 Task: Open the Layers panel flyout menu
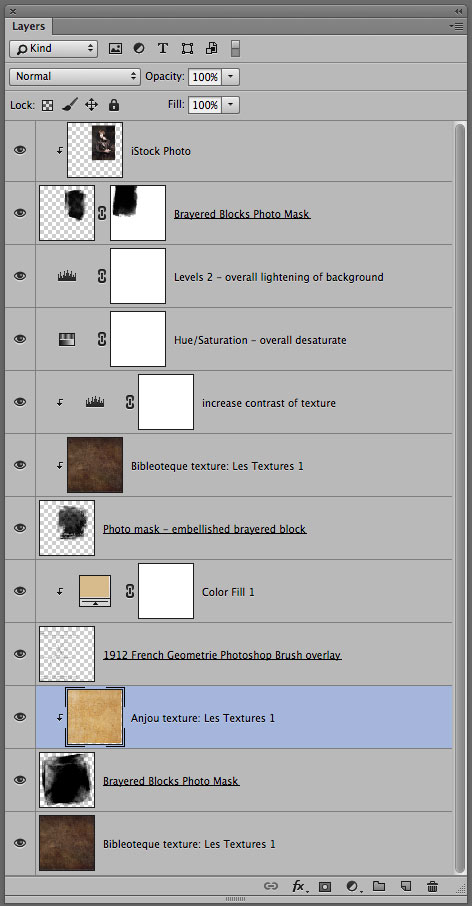tap(456, 27)
